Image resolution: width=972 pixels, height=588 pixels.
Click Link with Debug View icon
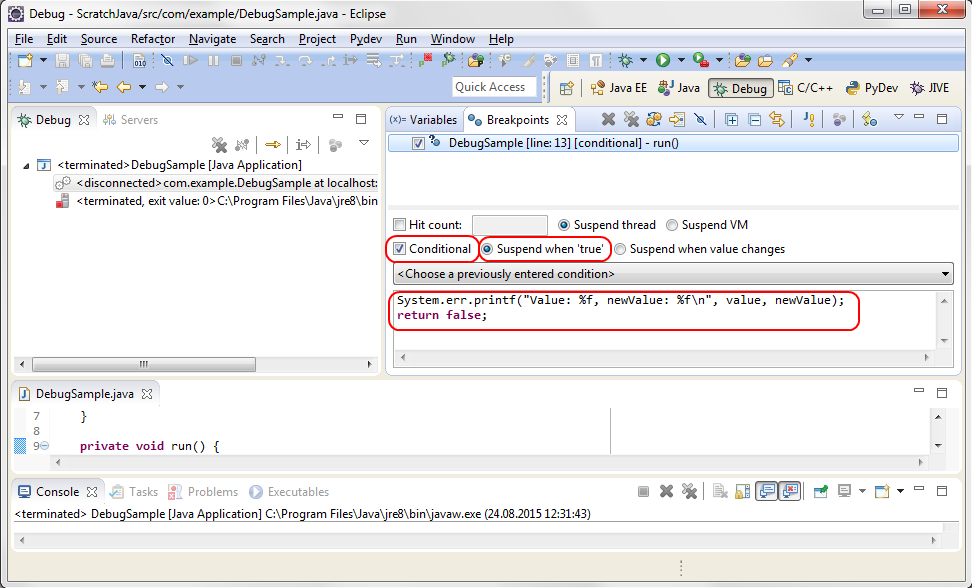pyautogui.click(x=777, y=119)
